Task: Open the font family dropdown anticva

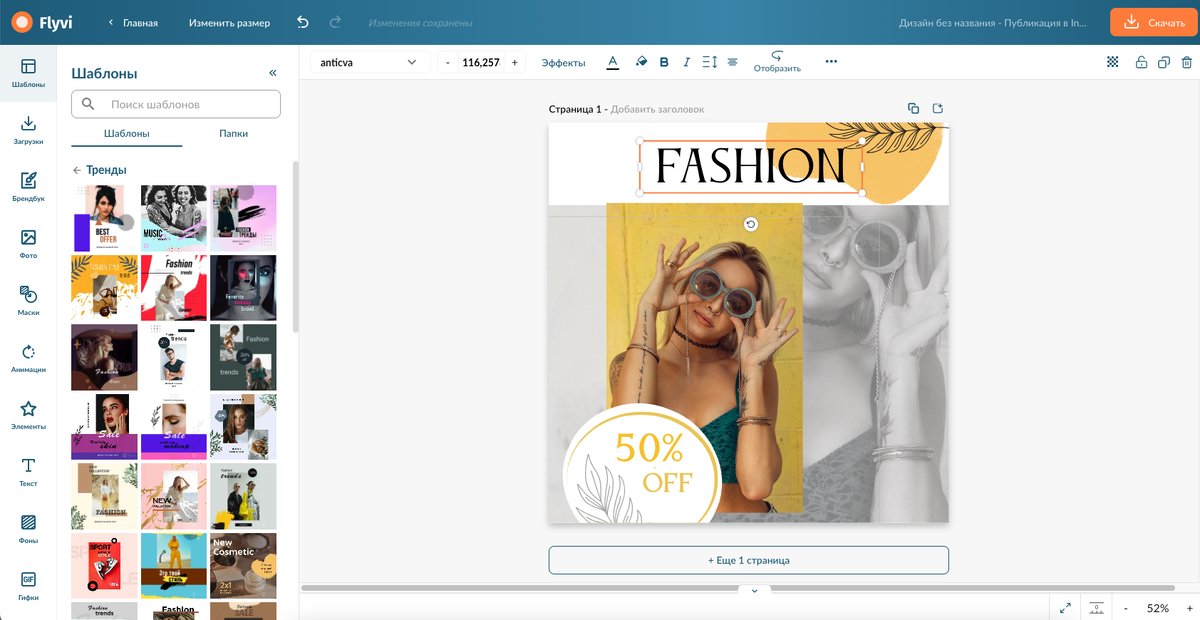Action: (x=368, y=62)
